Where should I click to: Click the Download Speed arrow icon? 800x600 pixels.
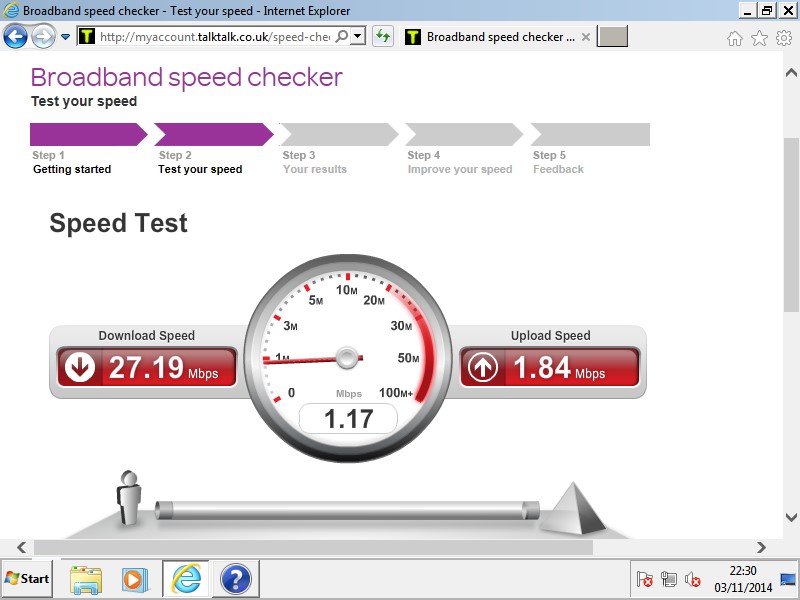[x=78, y=367]
